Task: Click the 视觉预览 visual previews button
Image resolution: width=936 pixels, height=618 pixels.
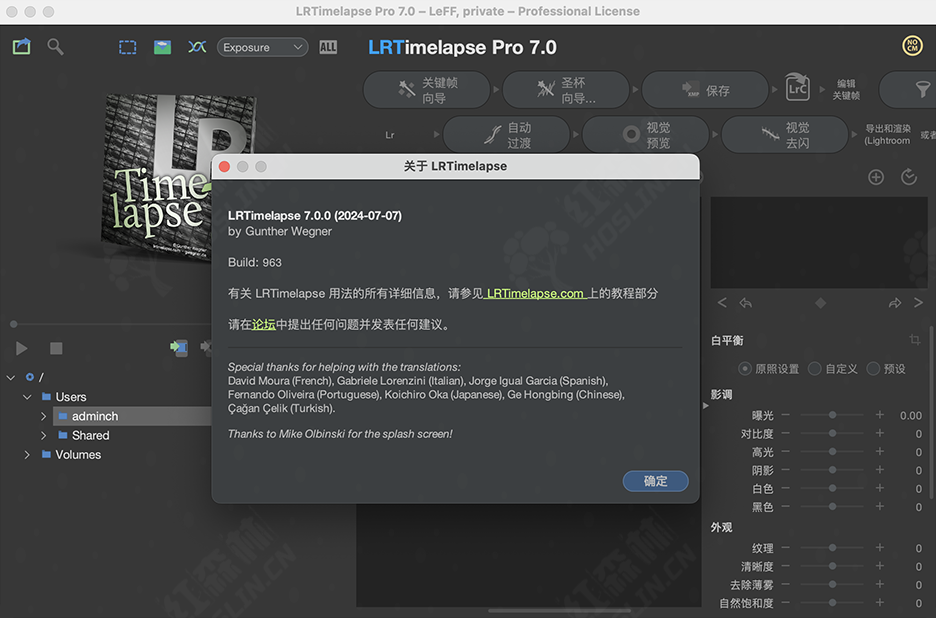Action: coord(645,135)
